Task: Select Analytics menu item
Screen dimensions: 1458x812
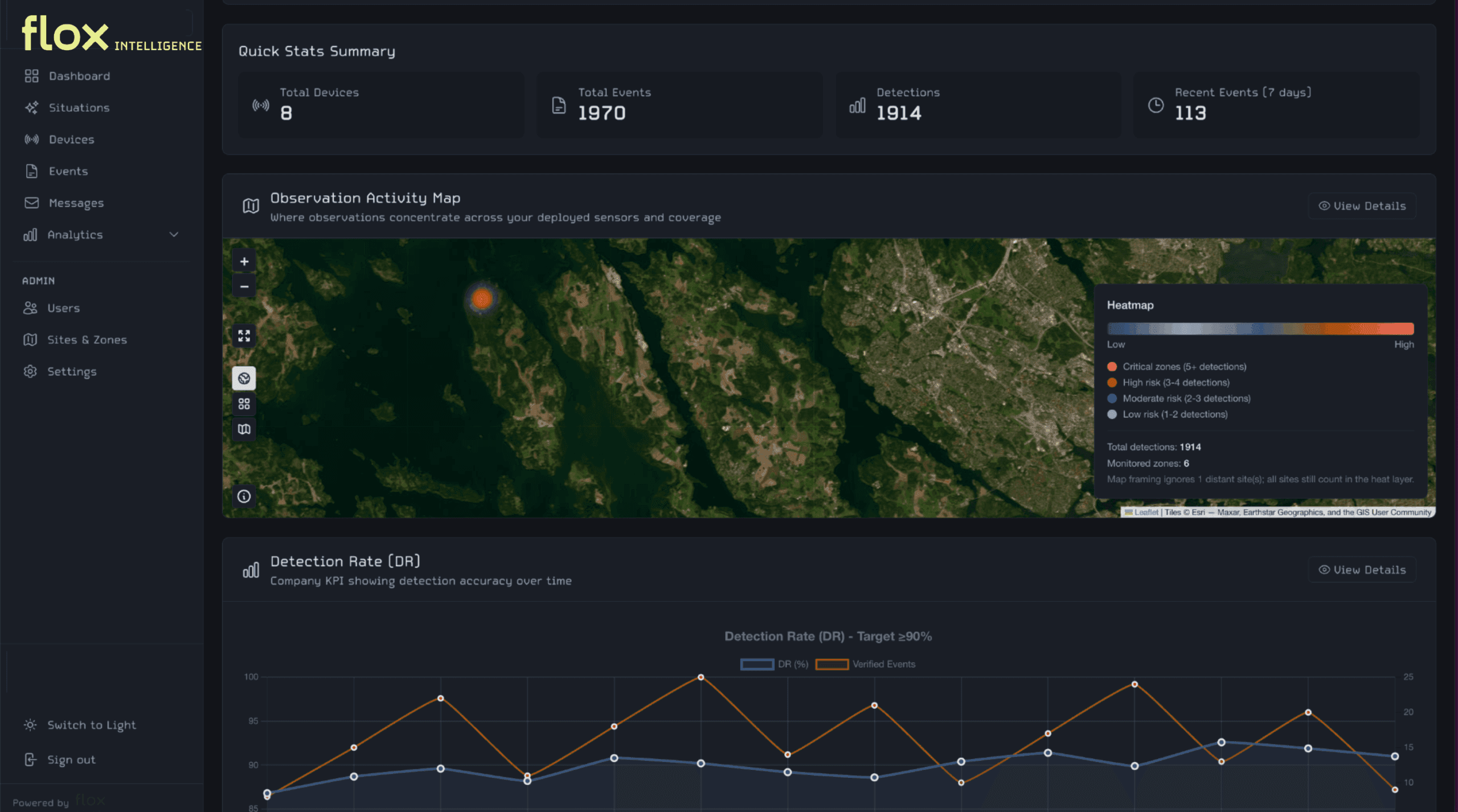Action: 75,235
